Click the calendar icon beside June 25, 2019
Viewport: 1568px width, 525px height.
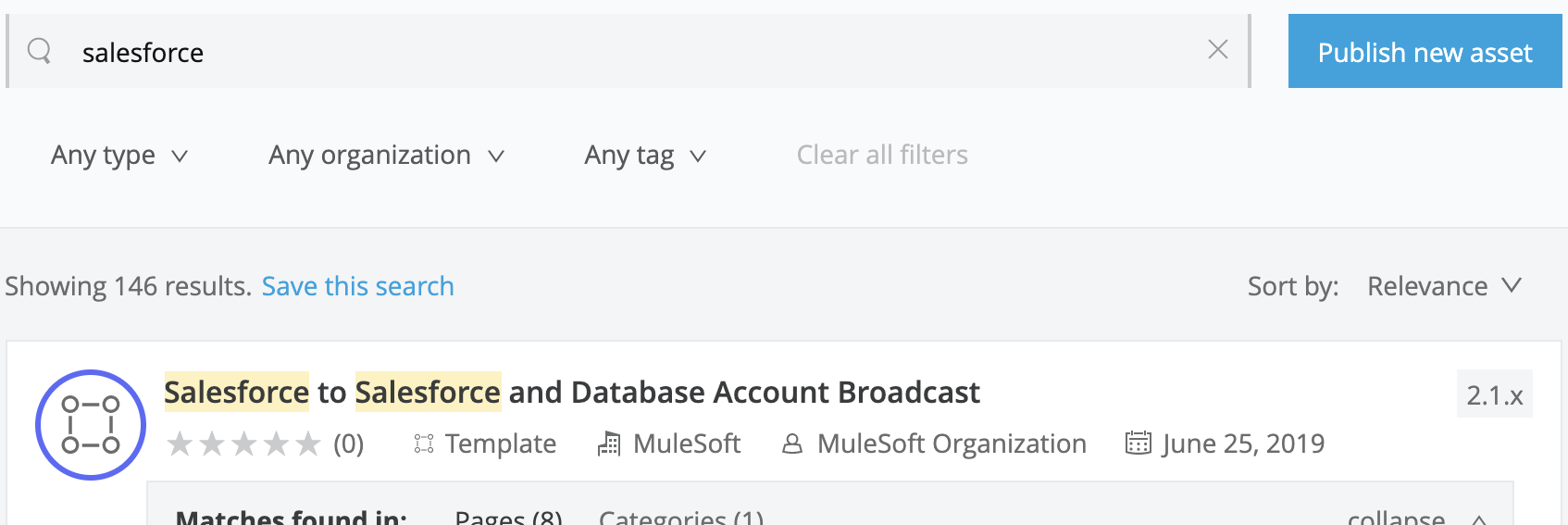[1138, 444]
